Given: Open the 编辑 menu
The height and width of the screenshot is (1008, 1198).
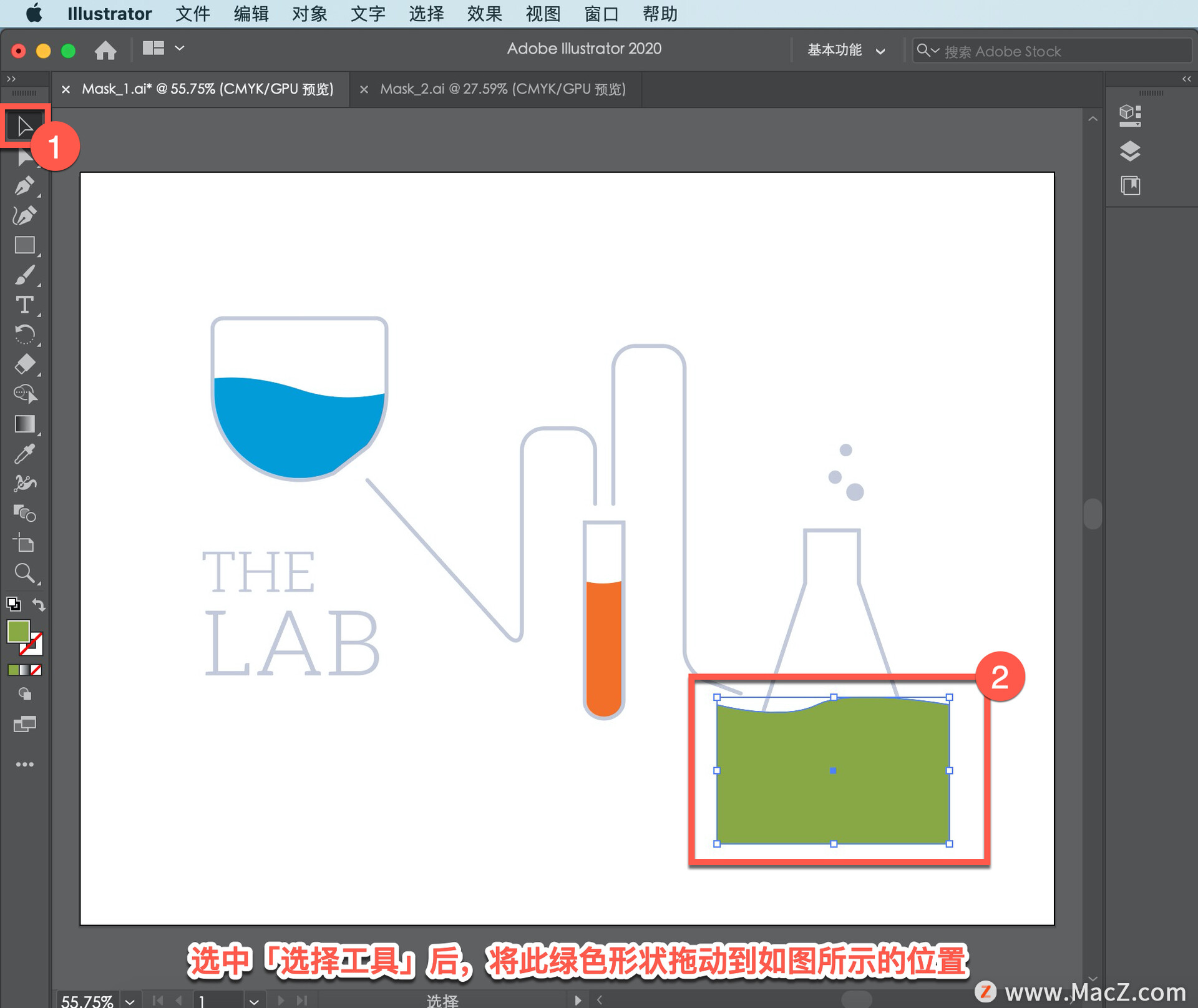Looking at the screenshot, I should click(x=251, y=14).
